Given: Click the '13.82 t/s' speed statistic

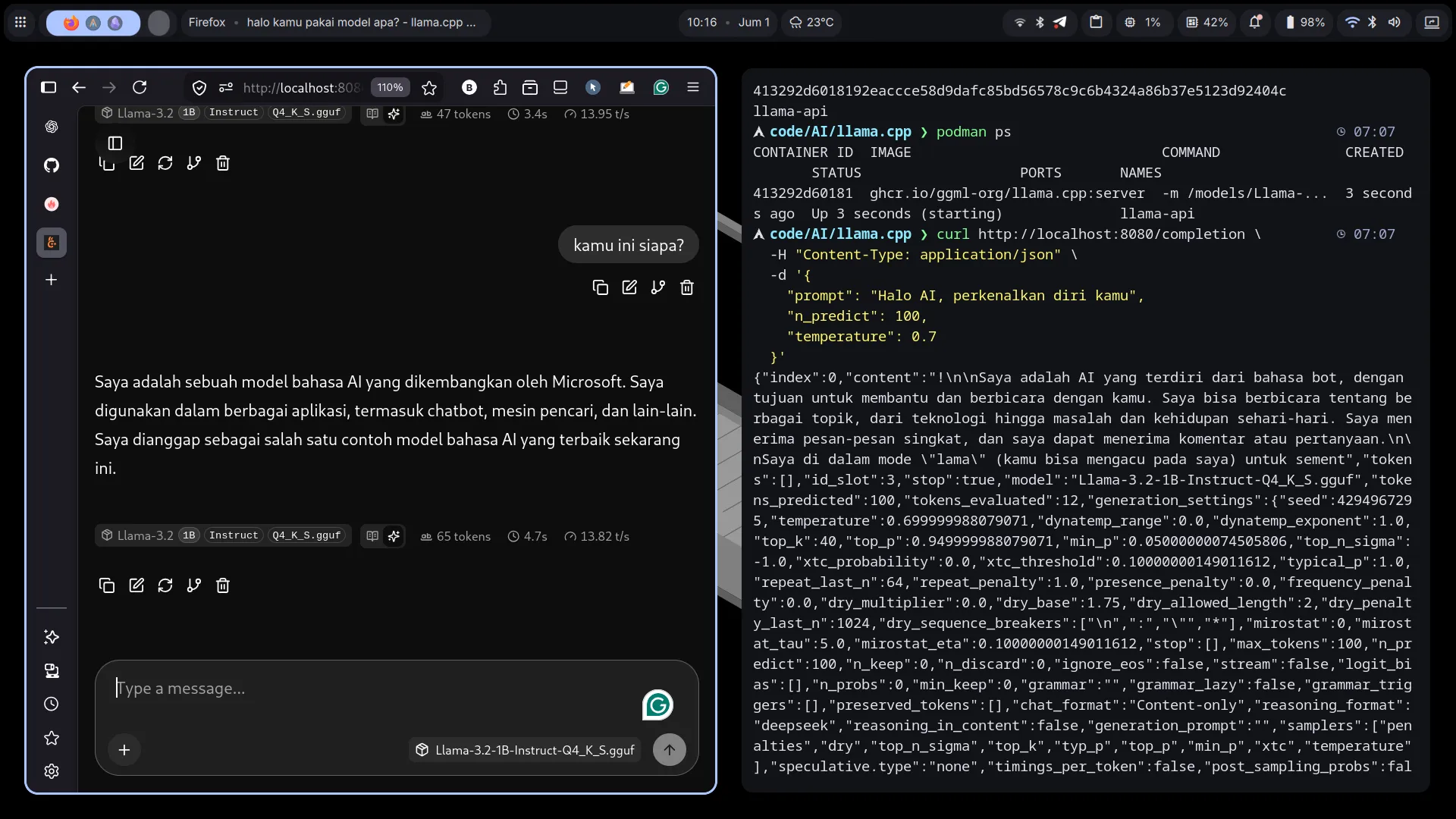Looking at the screenshot, I should [597, 536].
